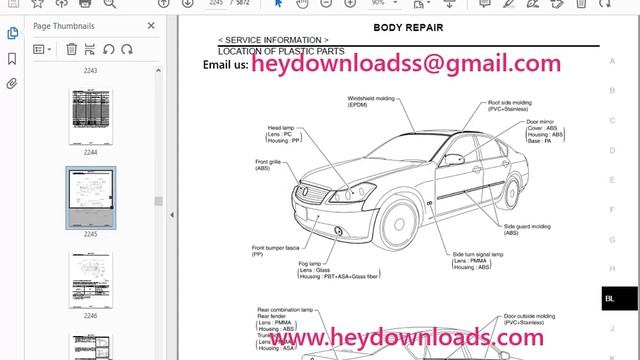The image size is (640, 360).
Task: Rotate page counterclockwise in thumbnails toolbar
Action: [109, 49]
